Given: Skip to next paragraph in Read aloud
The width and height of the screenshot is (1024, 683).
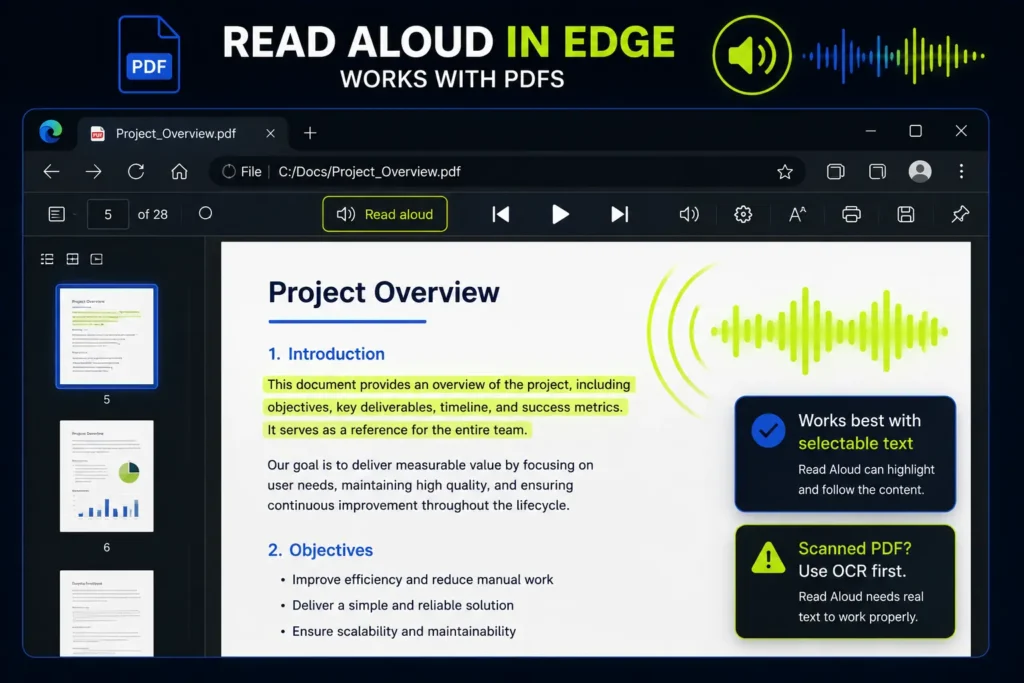Looking at the screenshot, I should click(x=619, y=214).
